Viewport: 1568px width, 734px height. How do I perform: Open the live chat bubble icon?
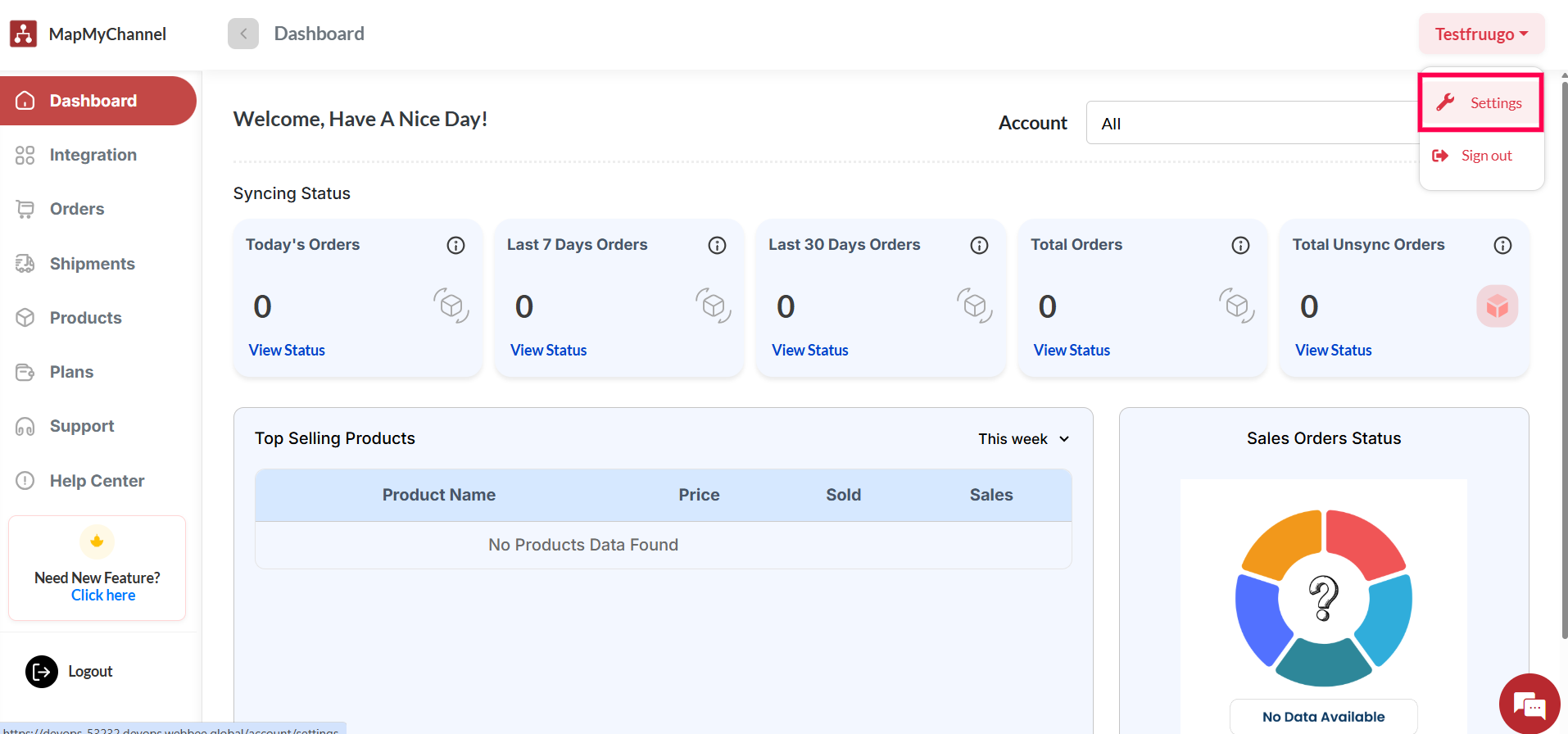point(1529,704)
